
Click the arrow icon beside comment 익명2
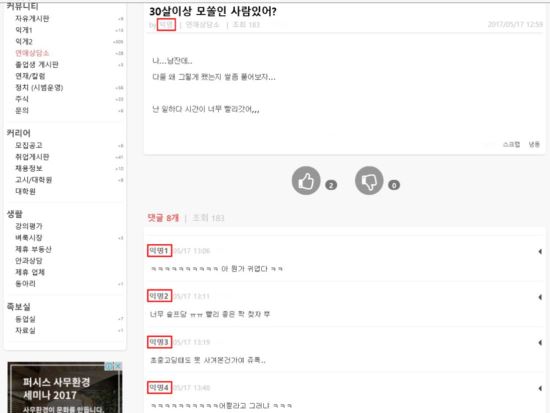pyautogui.click(x=540, y=297)
